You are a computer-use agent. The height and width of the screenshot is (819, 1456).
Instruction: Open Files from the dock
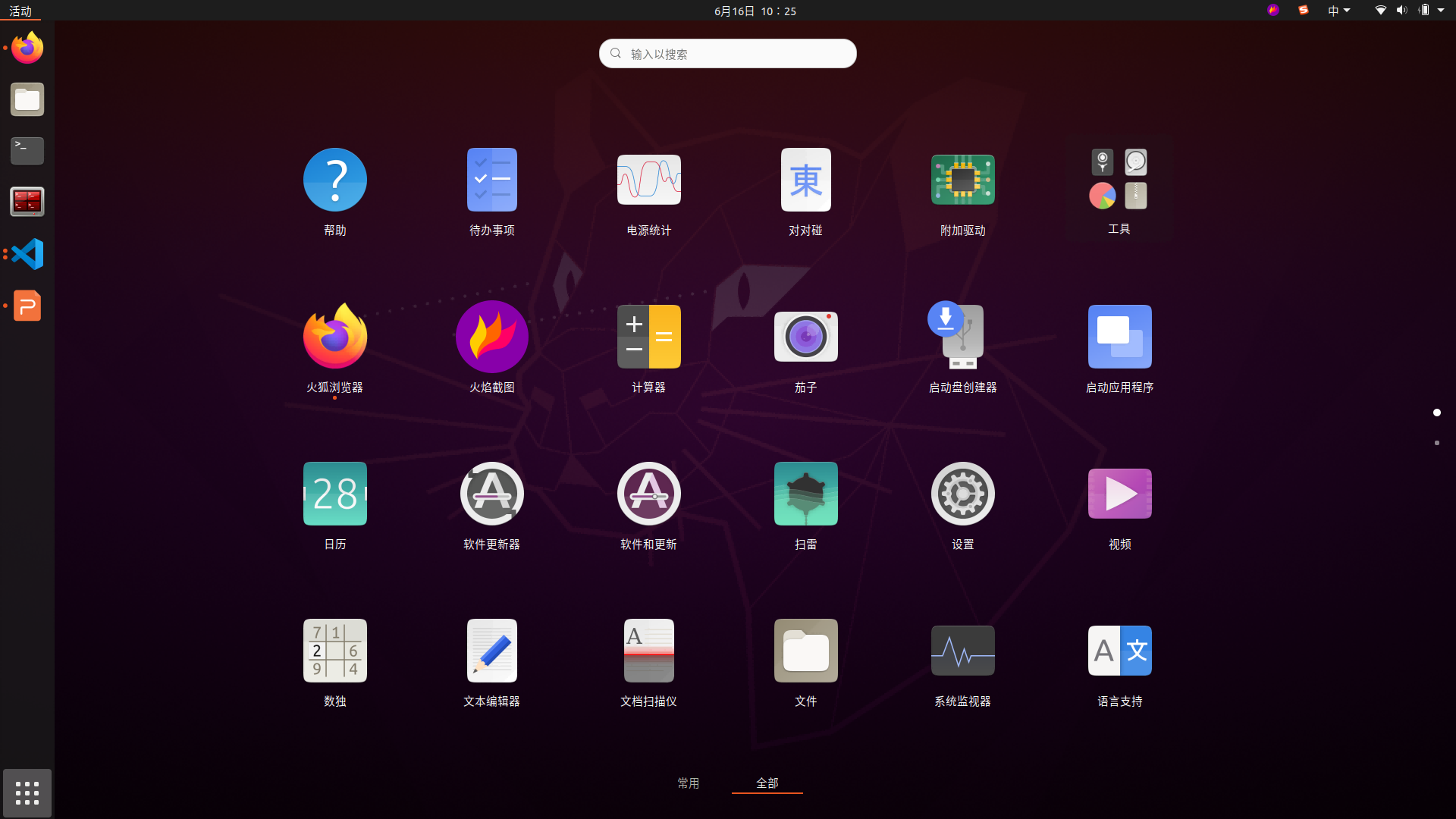tap(27, 99)
